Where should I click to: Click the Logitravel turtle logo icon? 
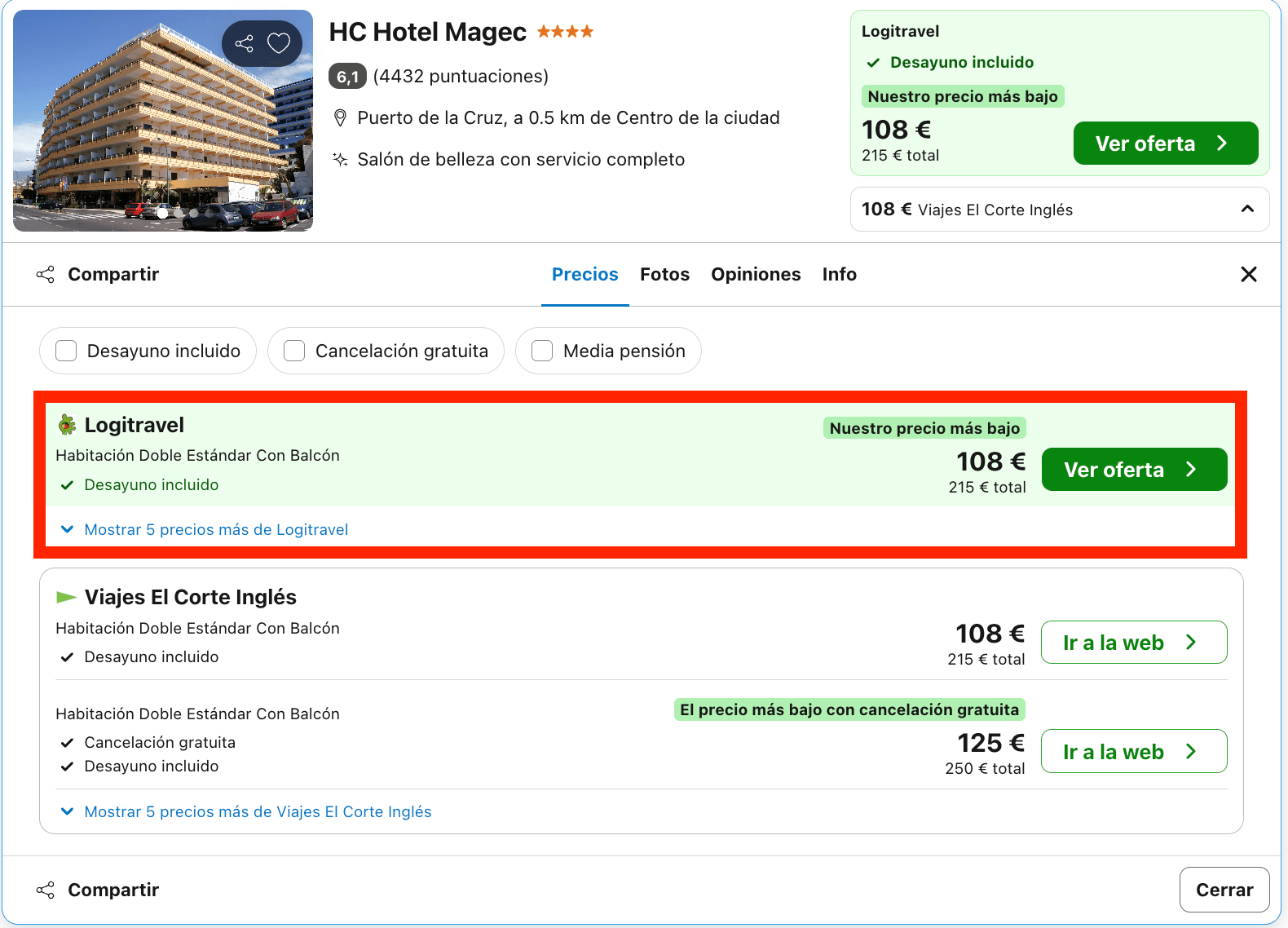coord(67,425)
